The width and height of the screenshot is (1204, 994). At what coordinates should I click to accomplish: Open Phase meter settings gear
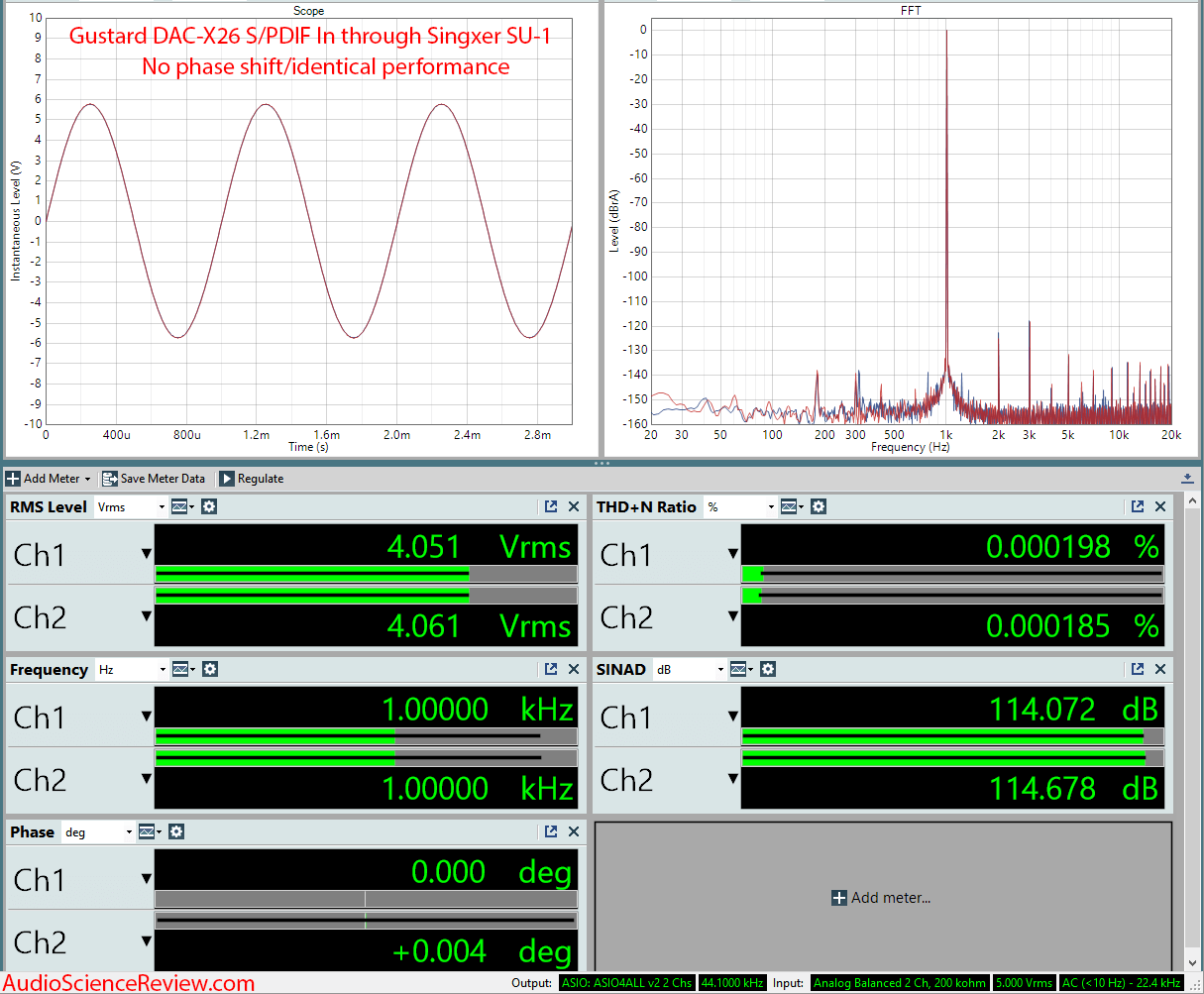click(x=175, y=831)
